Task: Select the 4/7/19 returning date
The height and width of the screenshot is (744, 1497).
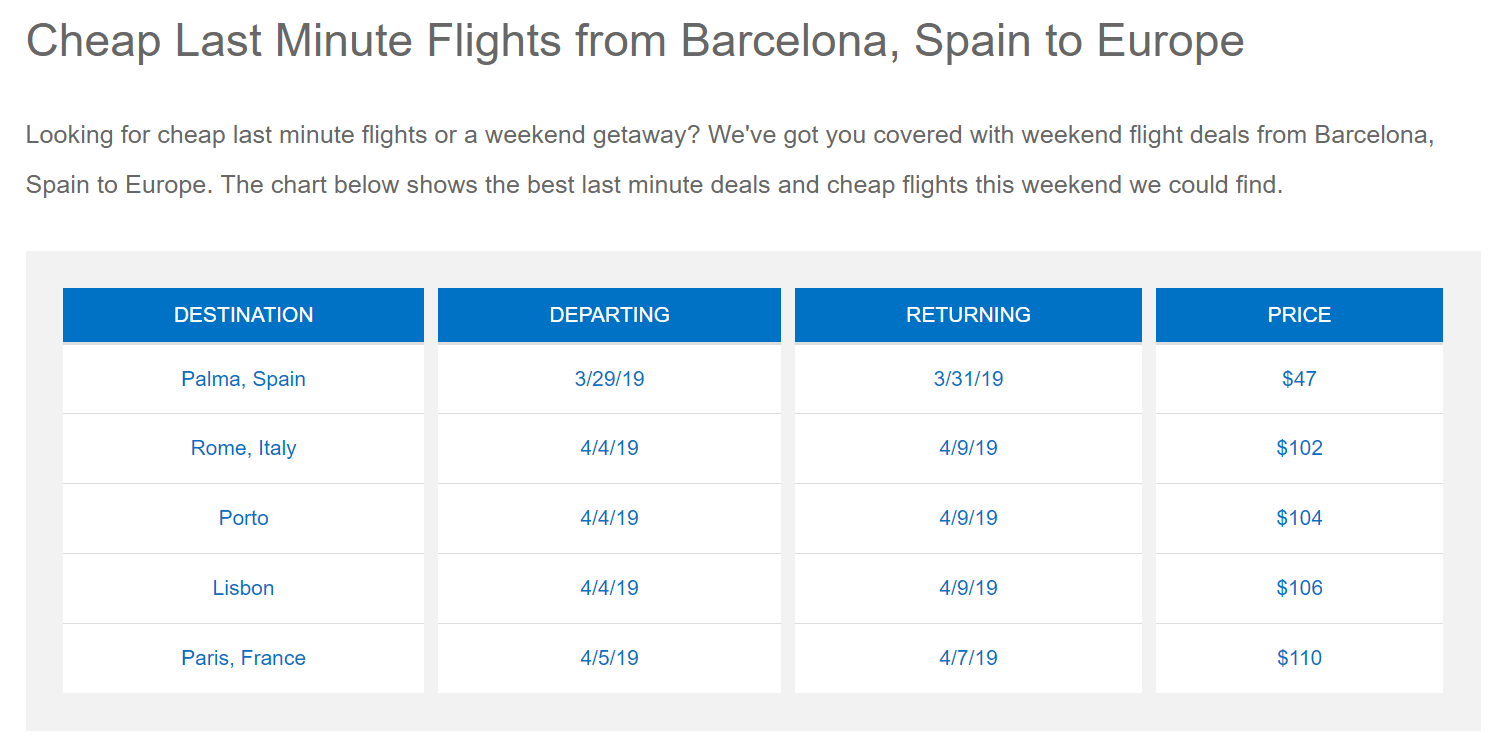Action: pyautogui.click(x=968, y=658)
